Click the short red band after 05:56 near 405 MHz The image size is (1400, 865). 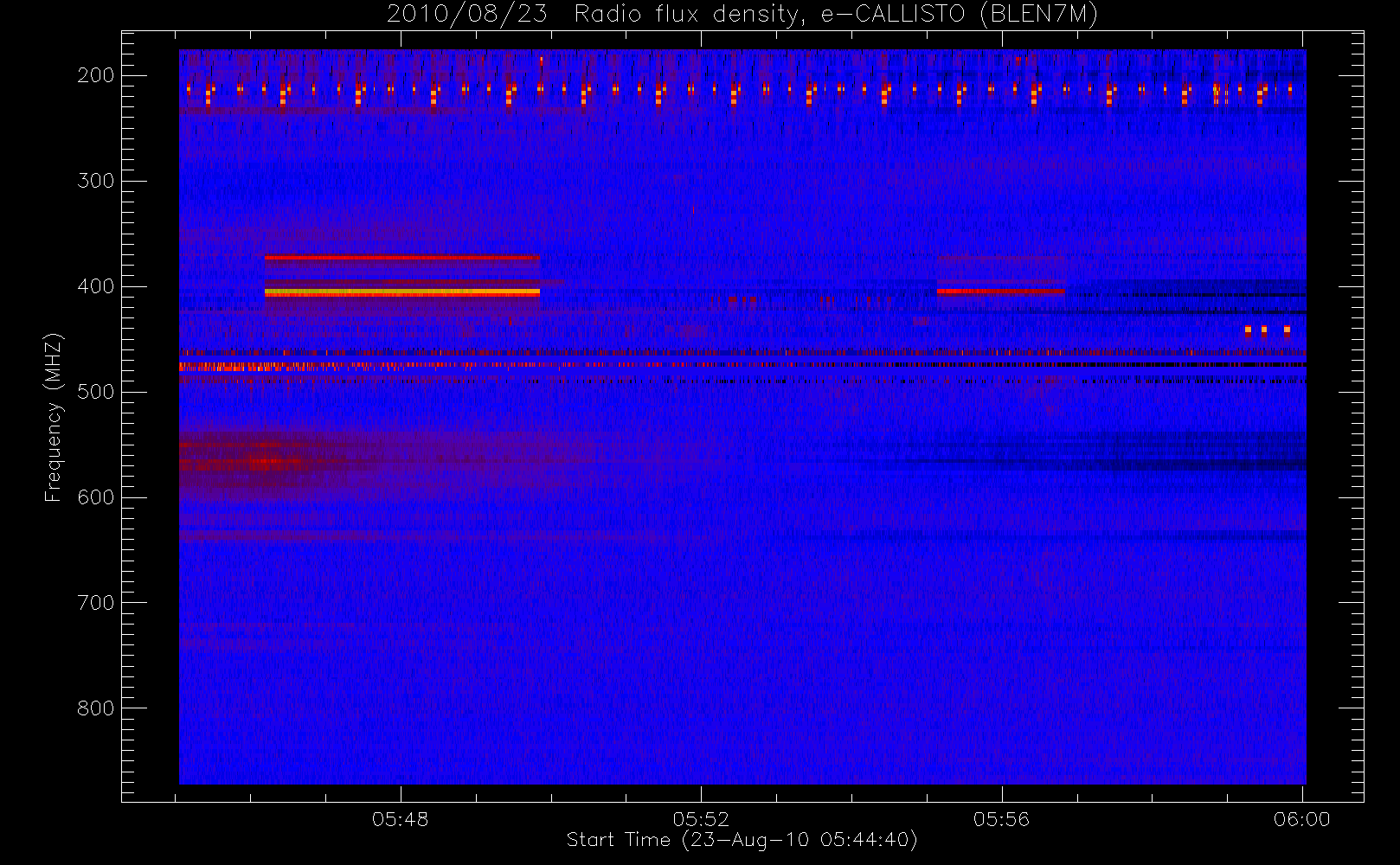coord(1001,292)
